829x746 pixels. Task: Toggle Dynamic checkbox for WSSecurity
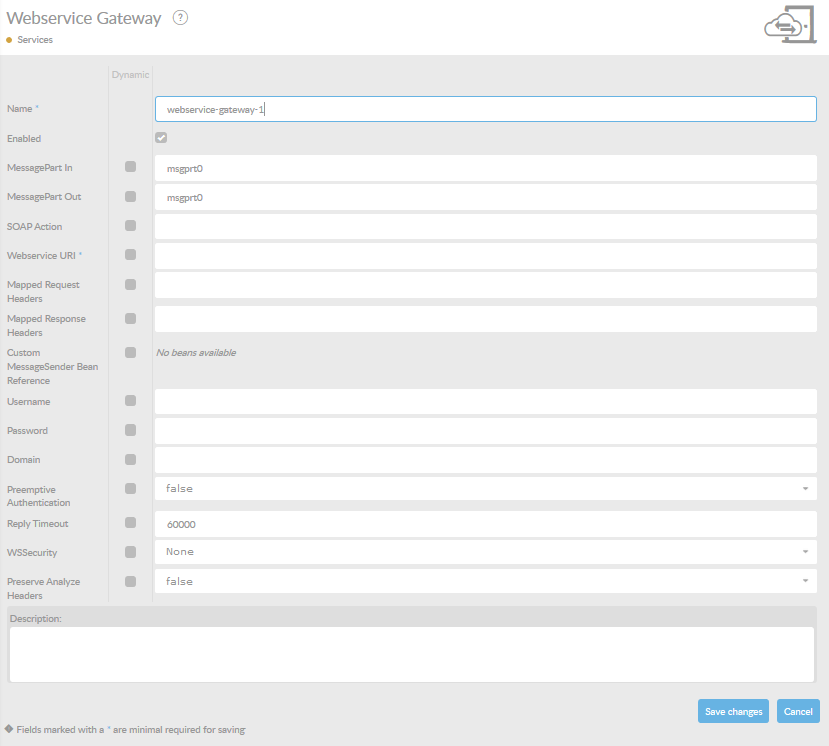click(131, 552)
